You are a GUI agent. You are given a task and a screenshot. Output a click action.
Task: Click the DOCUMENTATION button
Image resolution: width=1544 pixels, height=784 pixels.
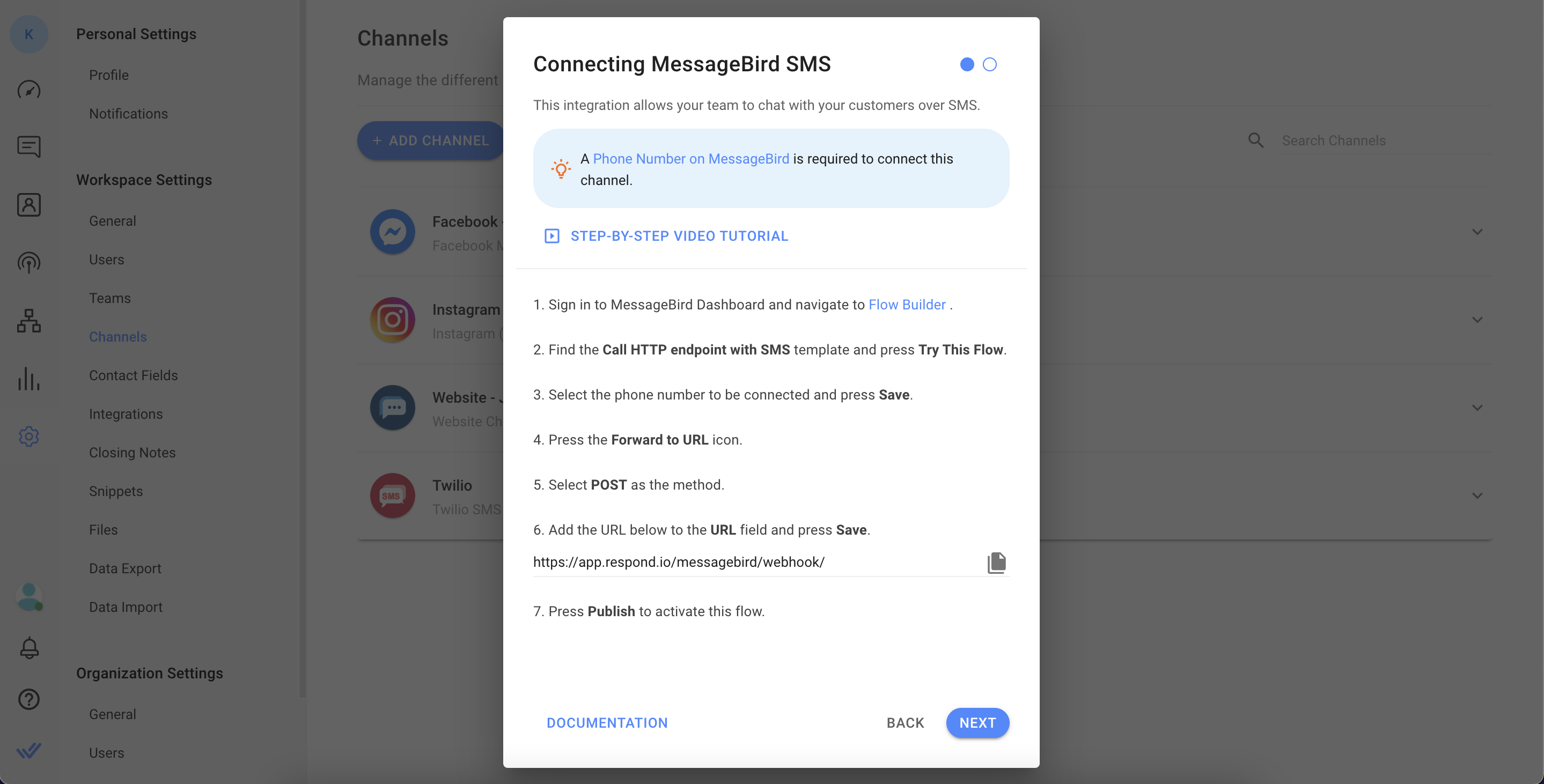[x=607, y=722]
